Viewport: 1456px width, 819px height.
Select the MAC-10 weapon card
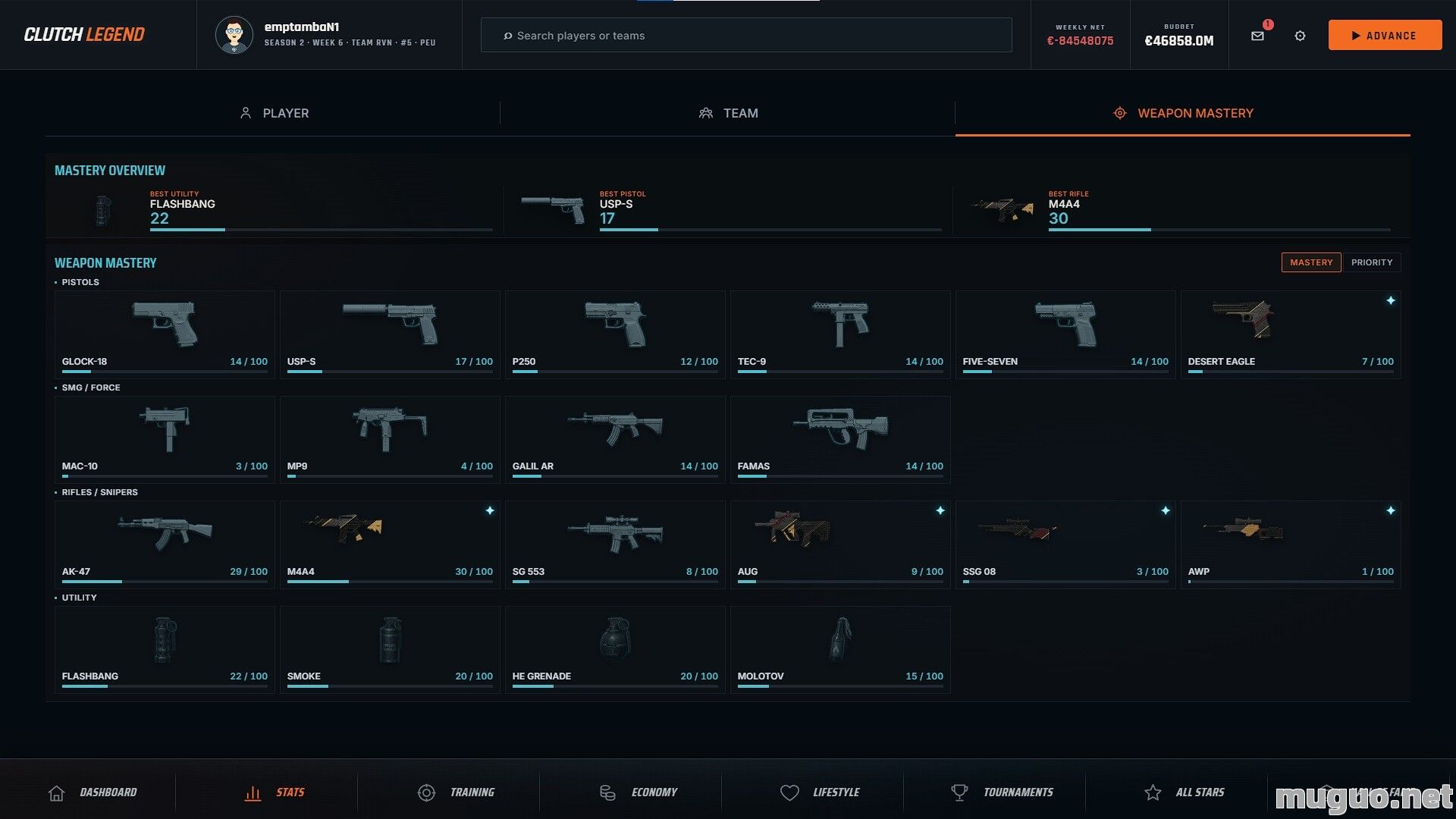165,440
